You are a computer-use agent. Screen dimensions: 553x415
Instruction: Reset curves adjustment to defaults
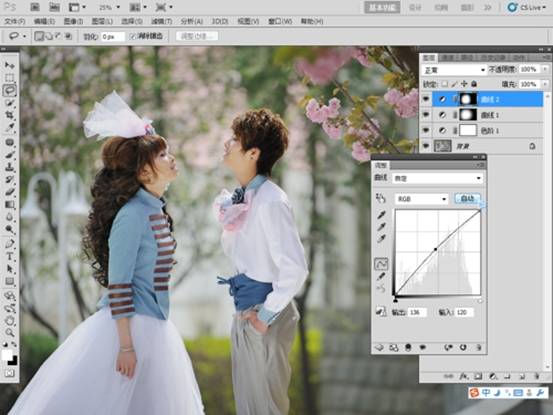pos(463,348)
